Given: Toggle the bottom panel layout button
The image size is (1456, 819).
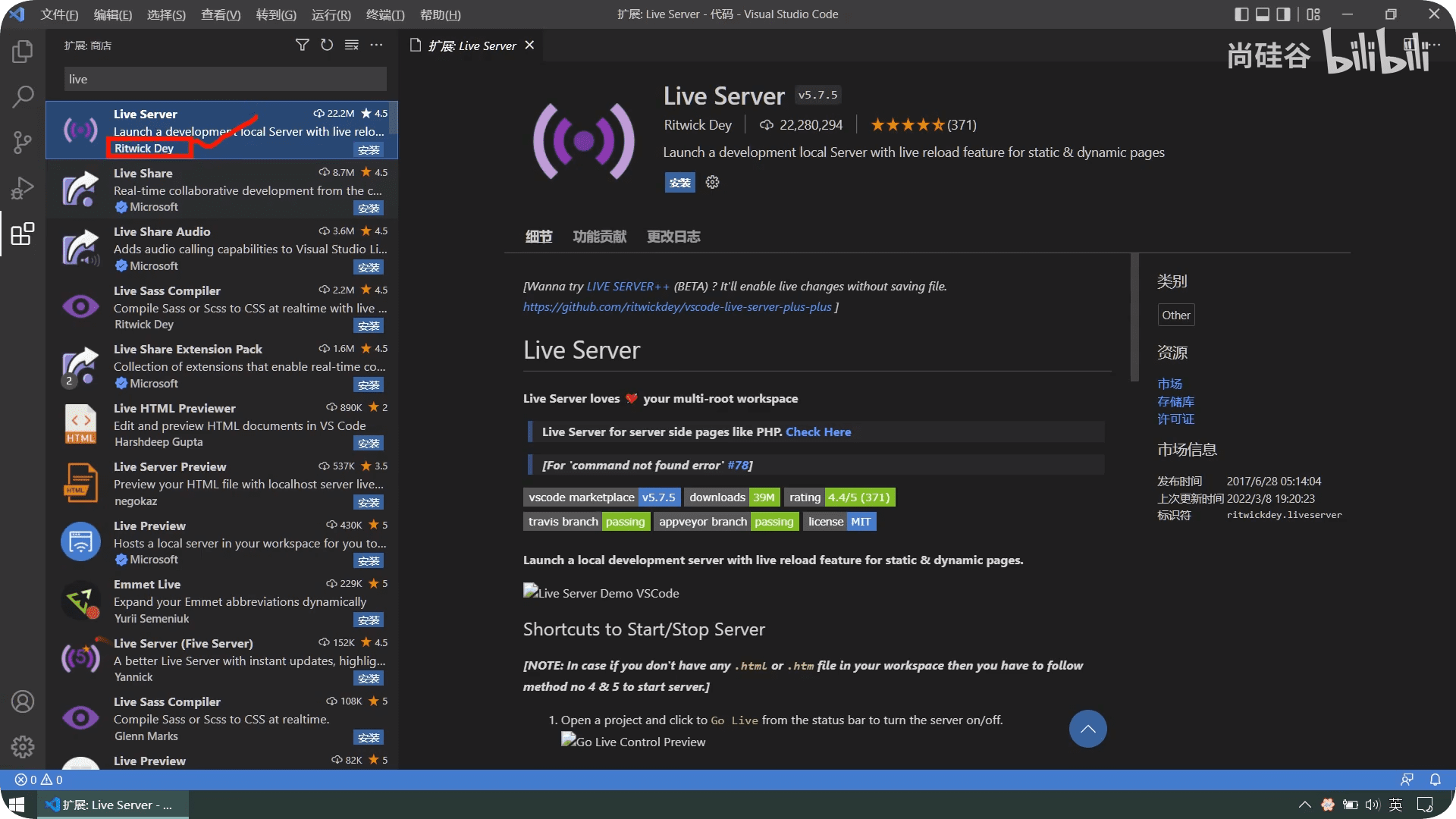Looking at the screenshot, I should (x=1263, y=14).
